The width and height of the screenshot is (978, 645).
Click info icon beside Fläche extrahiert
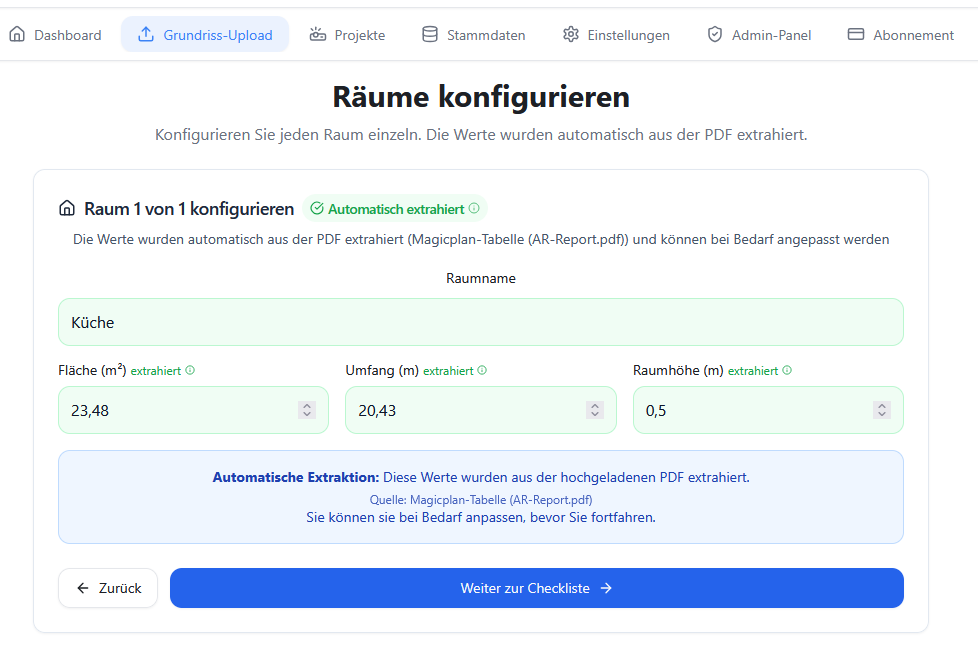pyautogui.click(x=190, y=370)
